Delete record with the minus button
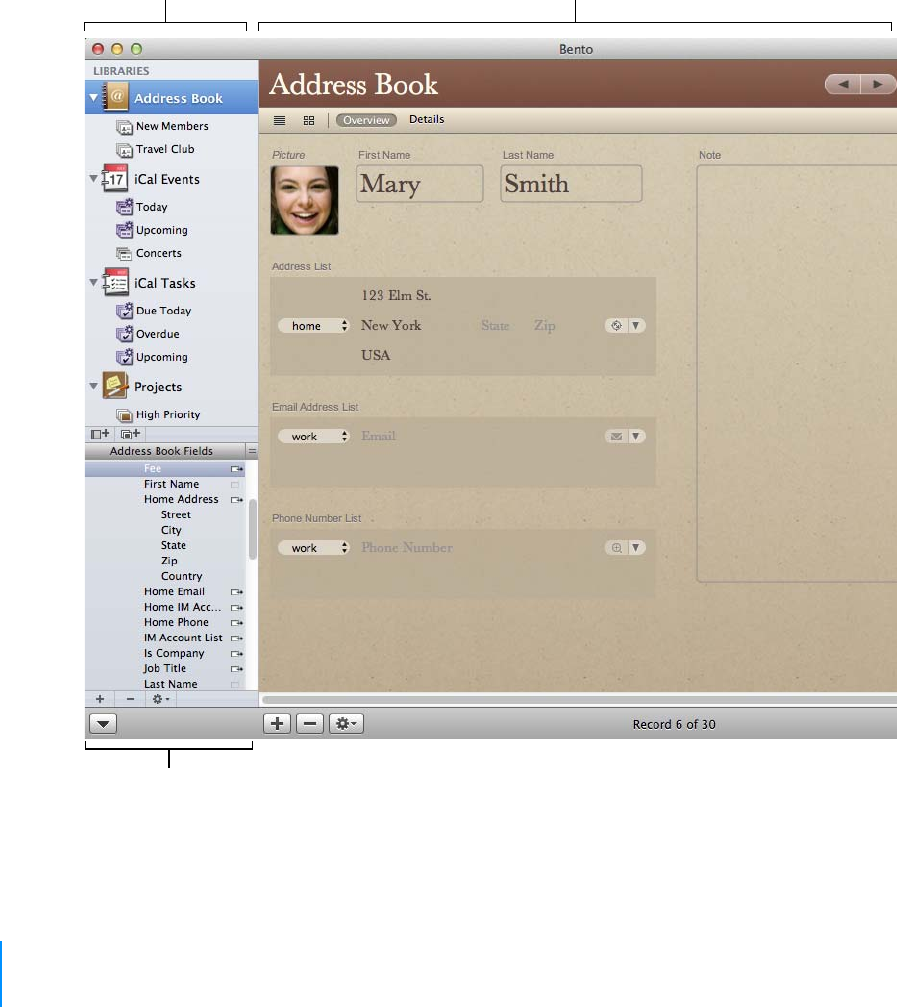The image size is (897, 1007). point(309,724)
